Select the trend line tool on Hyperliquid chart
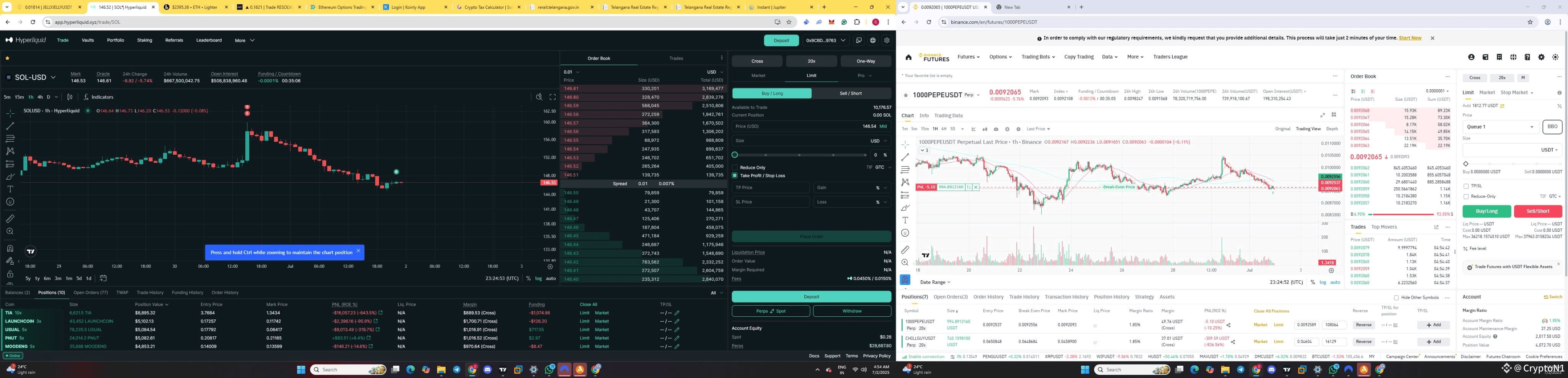 pos(10,126)
